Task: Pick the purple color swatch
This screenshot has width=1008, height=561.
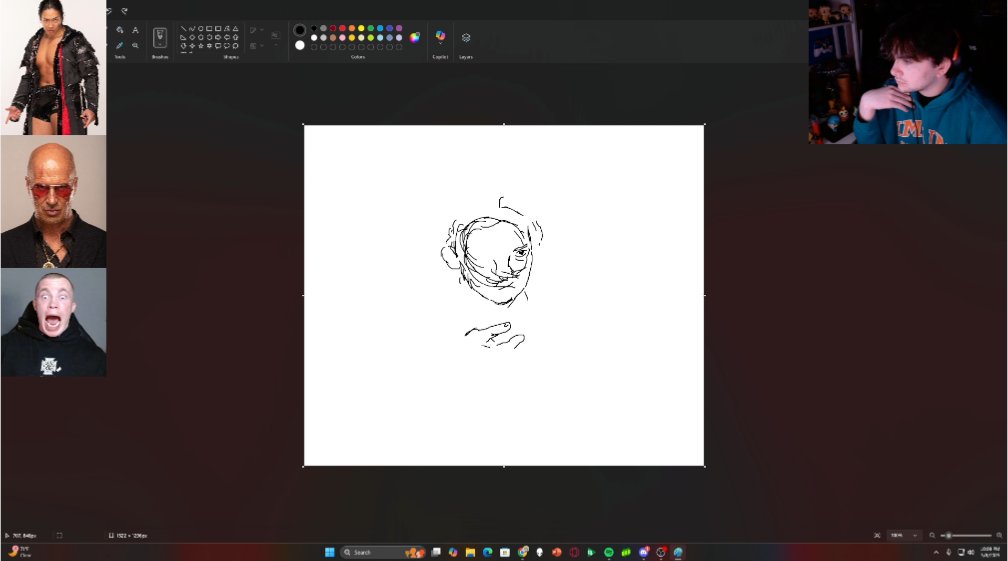Action: pyautogui.click(x=399, y=28)
